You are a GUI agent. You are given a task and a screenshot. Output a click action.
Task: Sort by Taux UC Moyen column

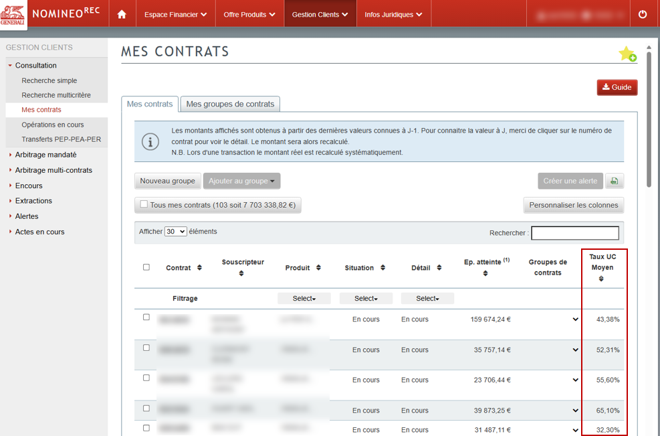(x=602, y=279)
